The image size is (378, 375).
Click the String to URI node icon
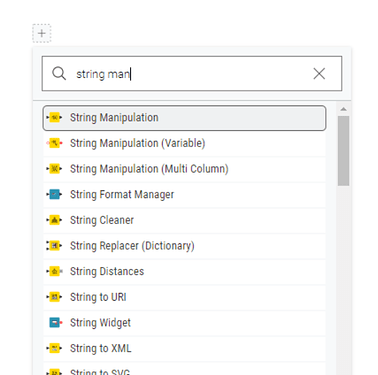(54, 297)
